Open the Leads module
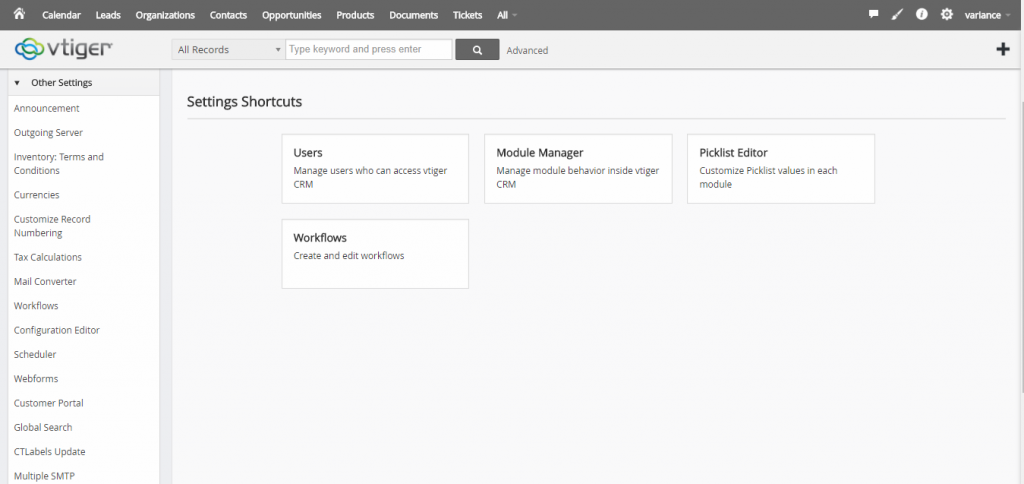The height and width of the screenshot is (484, 1024). pyautogui.click(x=108, y=15)
